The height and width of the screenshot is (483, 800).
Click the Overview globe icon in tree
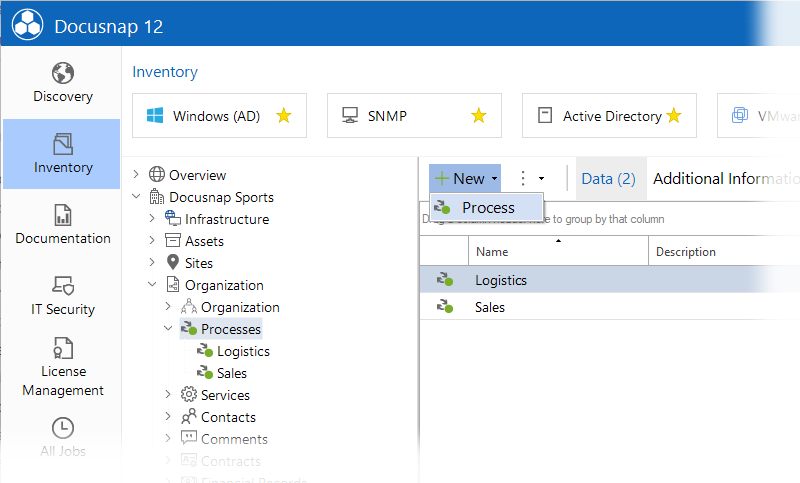(157, 174)
